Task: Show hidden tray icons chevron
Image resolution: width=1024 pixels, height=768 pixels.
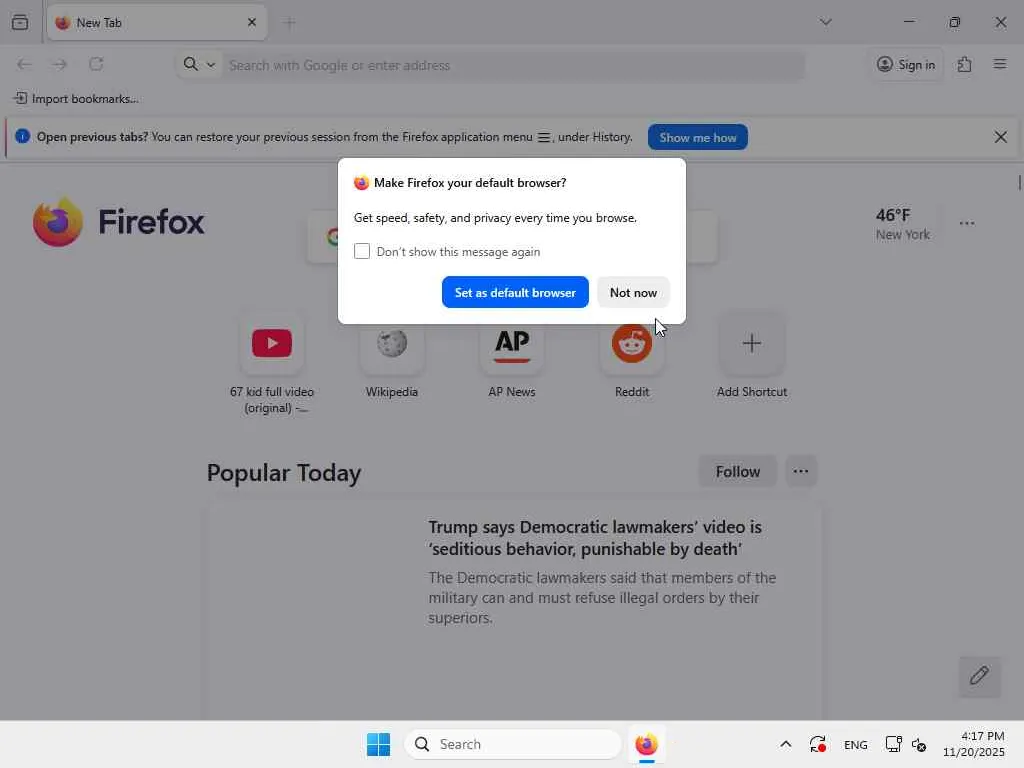Action: click(786, 744)
